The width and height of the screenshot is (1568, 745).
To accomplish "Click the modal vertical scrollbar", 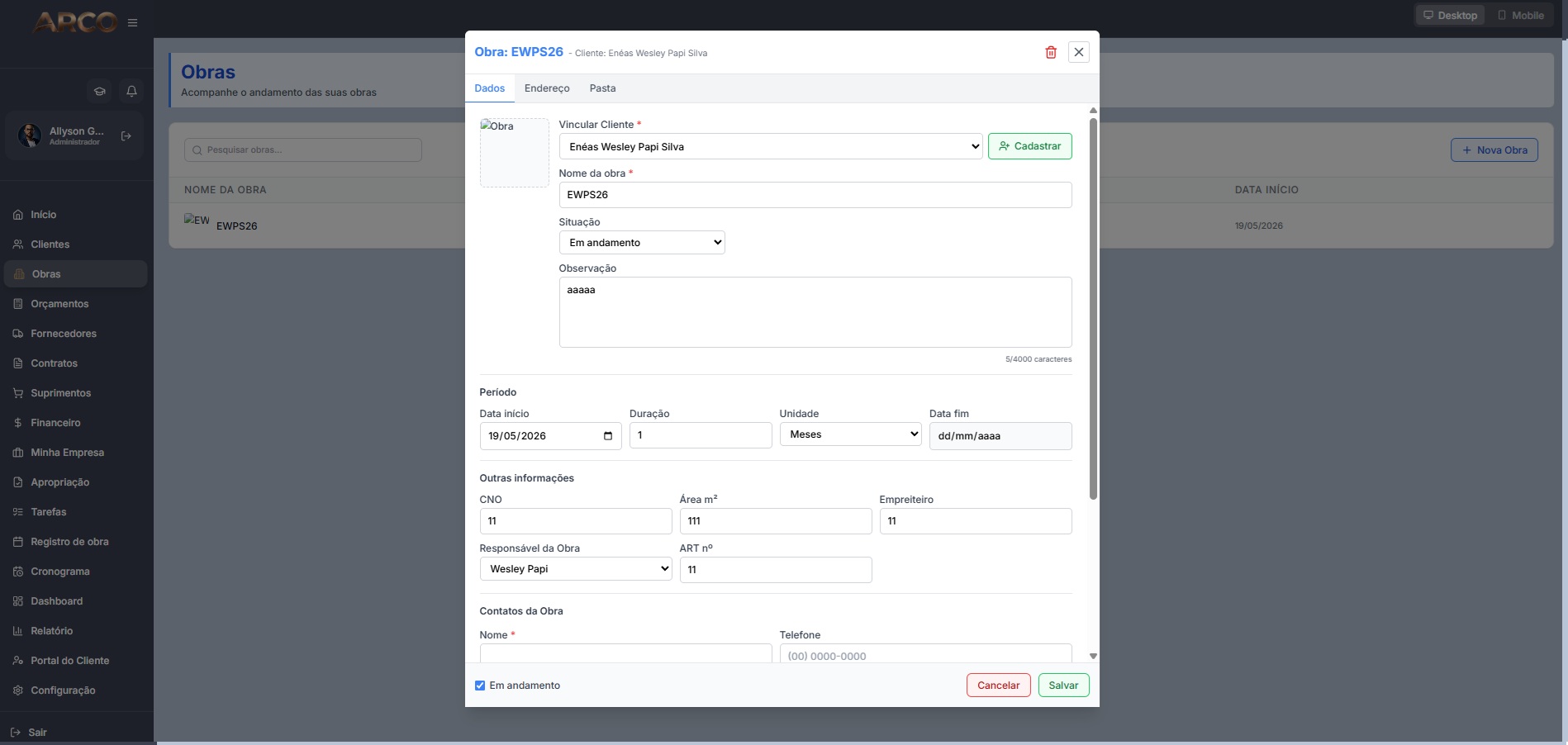I will tap(1093, 309).
